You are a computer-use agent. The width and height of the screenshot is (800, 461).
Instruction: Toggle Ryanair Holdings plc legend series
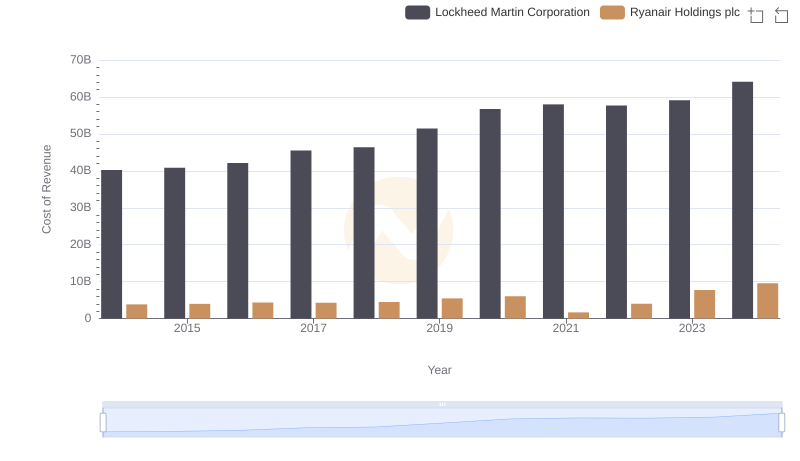[669, 13]
